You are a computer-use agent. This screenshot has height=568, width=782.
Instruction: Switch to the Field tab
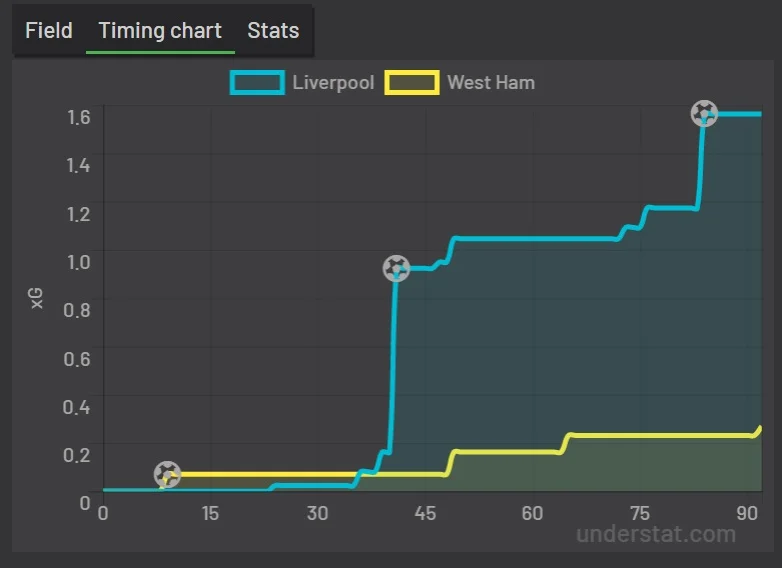pyautogui.click(x=49, y=30)
